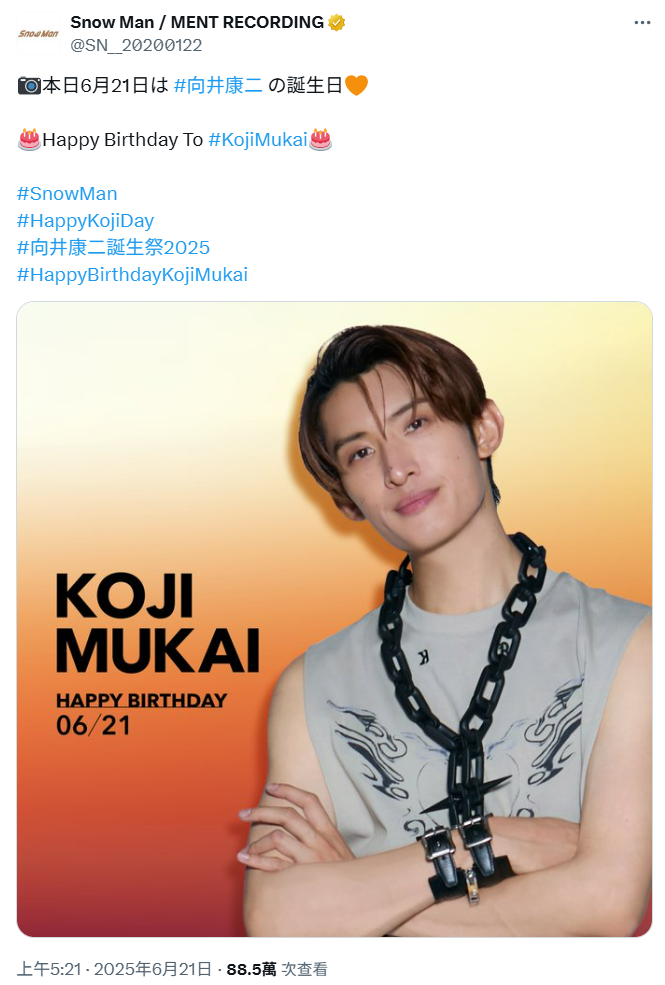
Task: Open the #HappyBirthdayKojiMukai hashtag
Action: pos(132,275)
